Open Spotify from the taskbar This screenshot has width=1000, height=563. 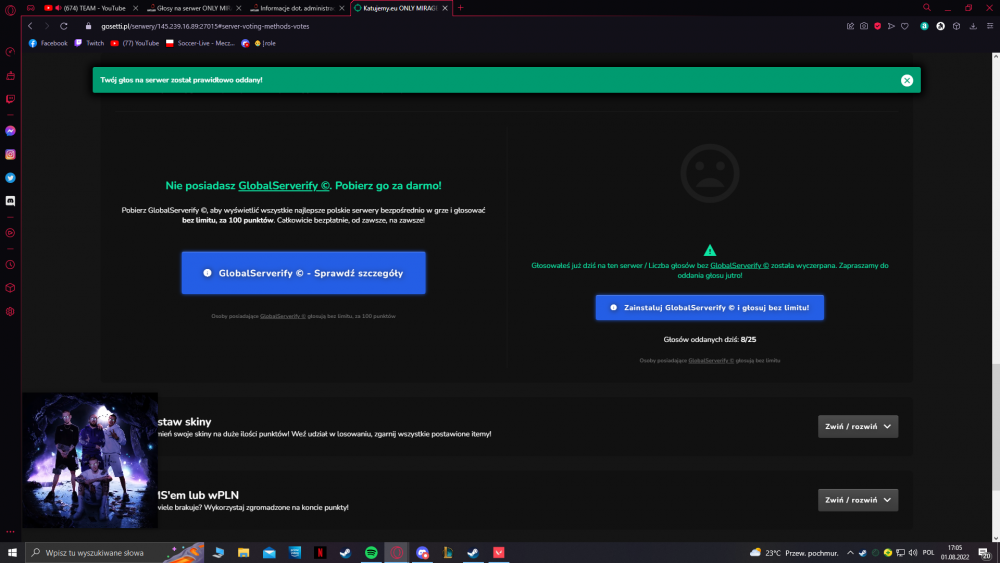pyautogui.click(x=371, y=553)
